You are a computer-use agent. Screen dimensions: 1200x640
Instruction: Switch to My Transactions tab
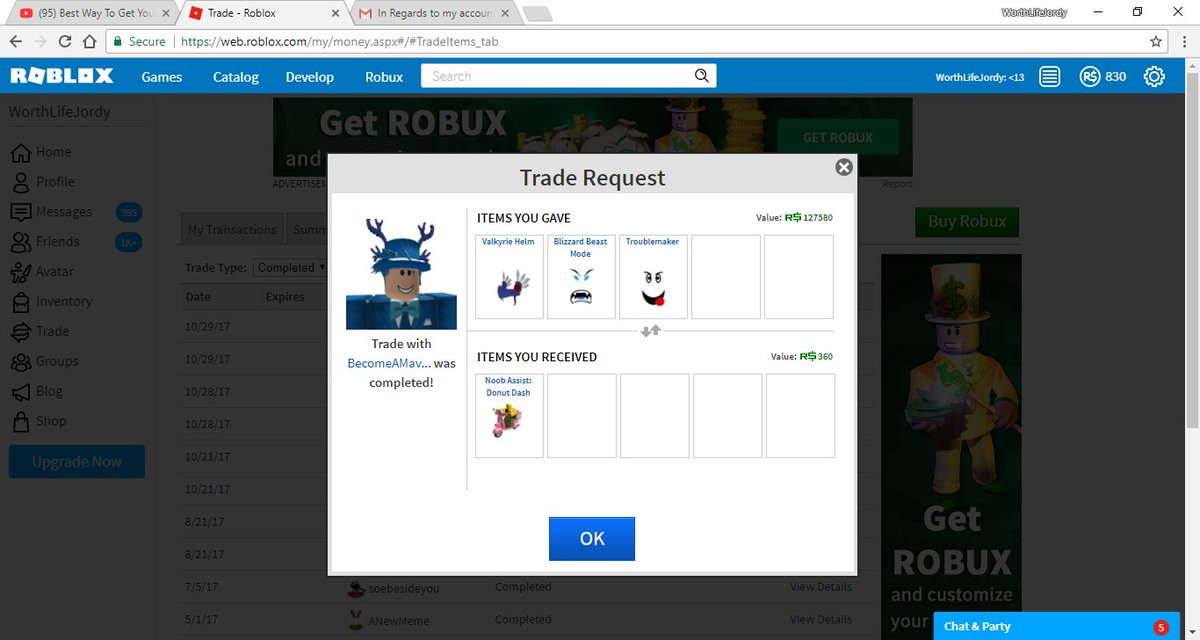coord(231,229)
